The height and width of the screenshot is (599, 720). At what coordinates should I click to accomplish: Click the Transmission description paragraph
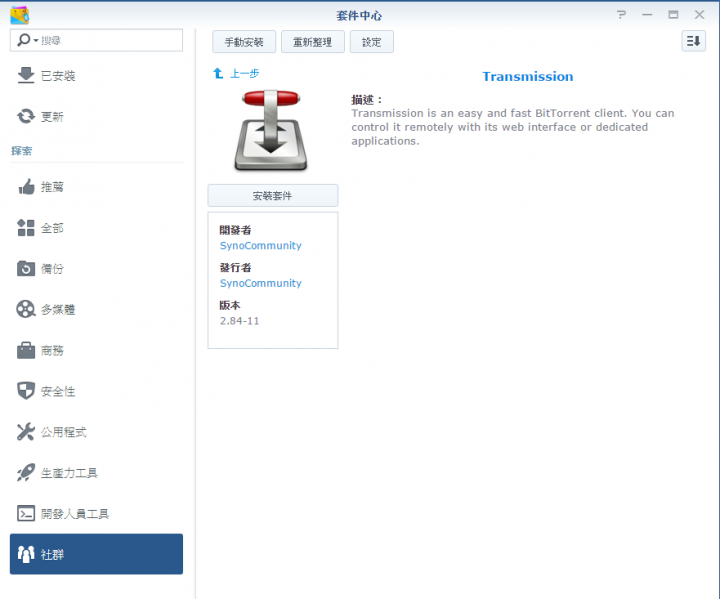(513, 127)
